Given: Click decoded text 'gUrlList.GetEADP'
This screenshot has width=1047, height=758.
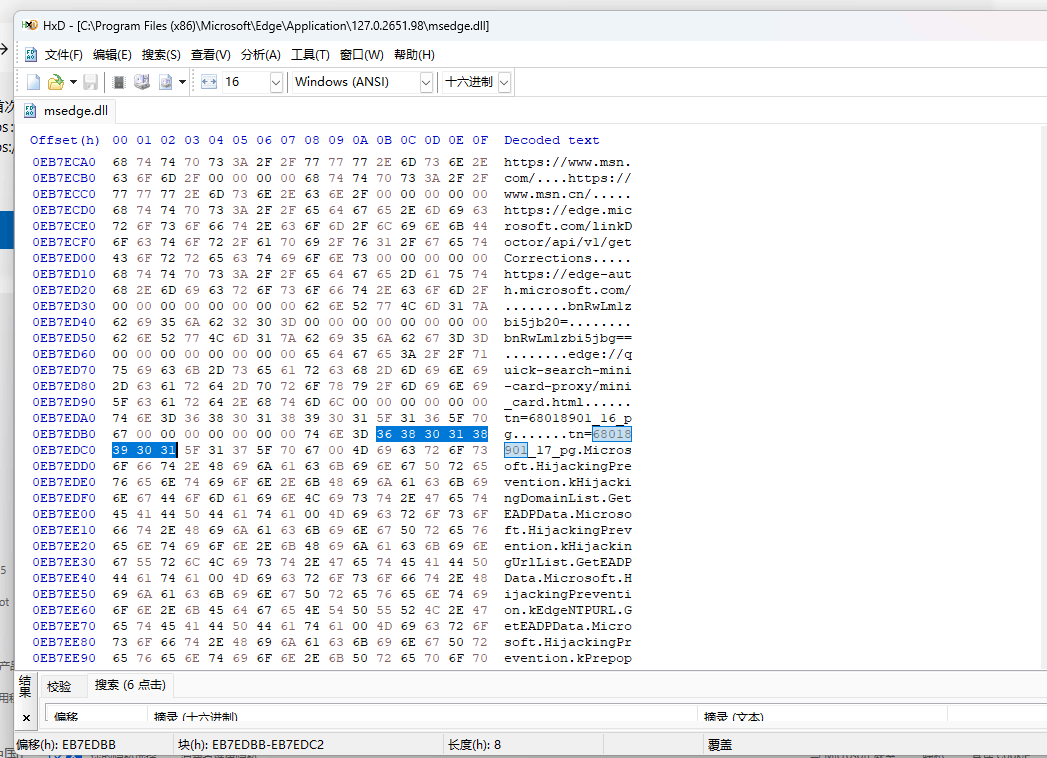Looking at the screenshot, I should (x=568, y=562).
